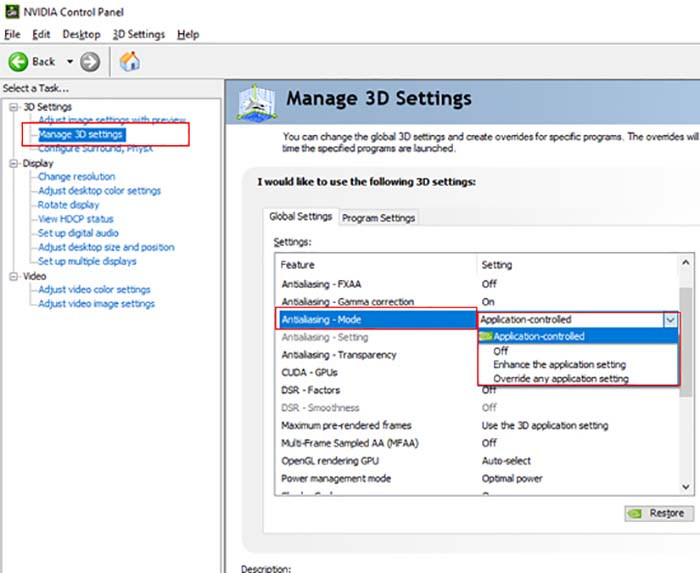
Task: Select OpenGL rendering GPU row
Action: (x=477, y=461)
